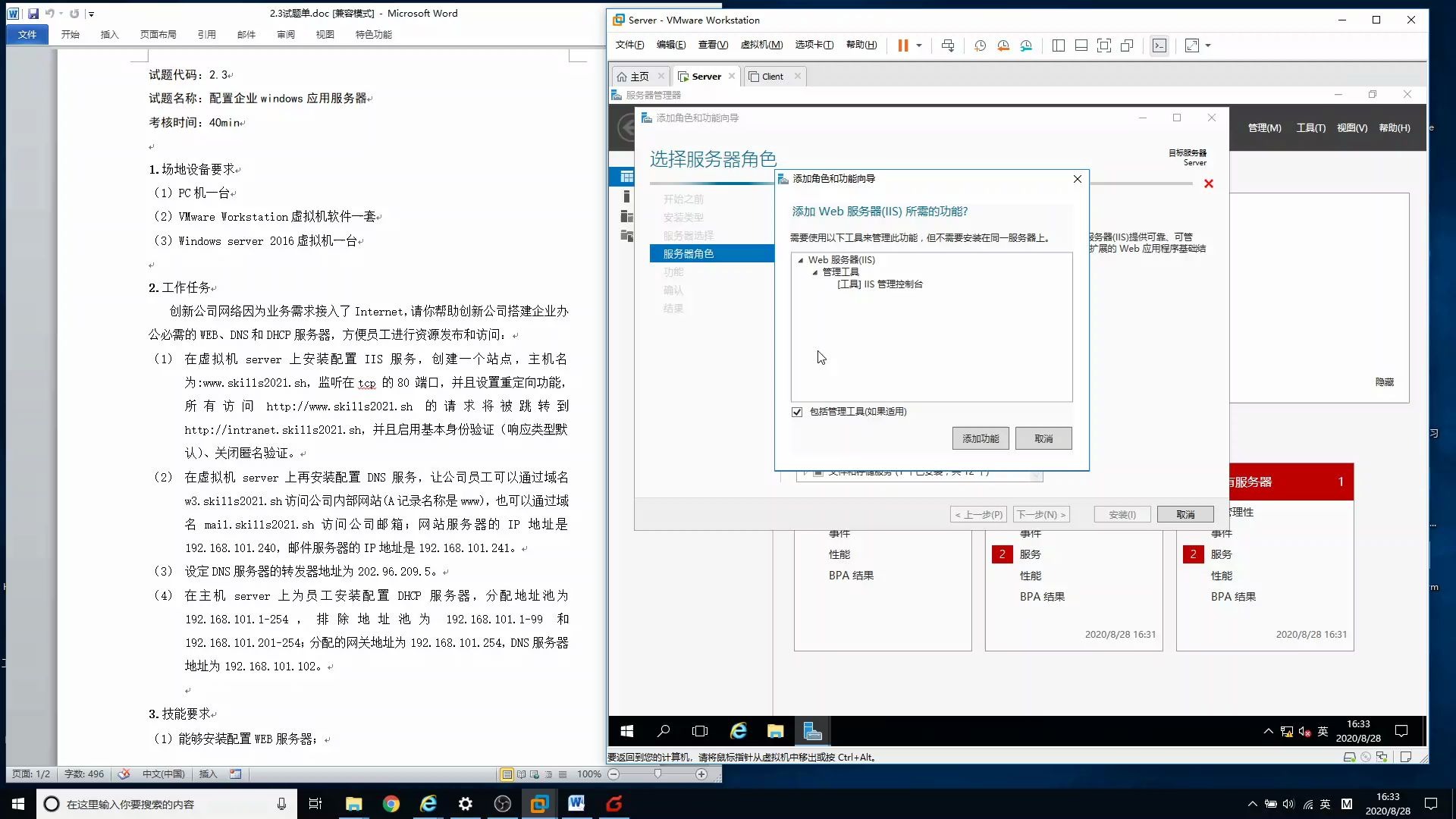Click host taskbar search box
1456x819 pixels.
[167, 804]
